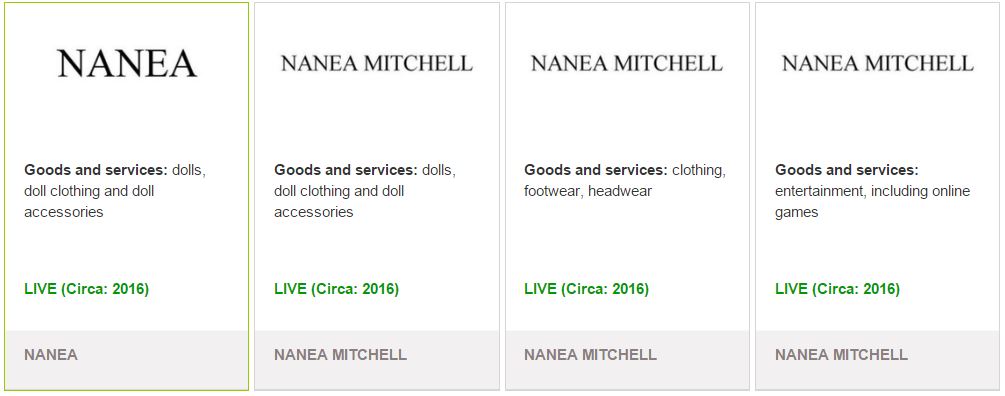Screen dimensions: 1005x396
Task: Click Goods and services heading in the clothing card
Action: [x=595, y=170]
